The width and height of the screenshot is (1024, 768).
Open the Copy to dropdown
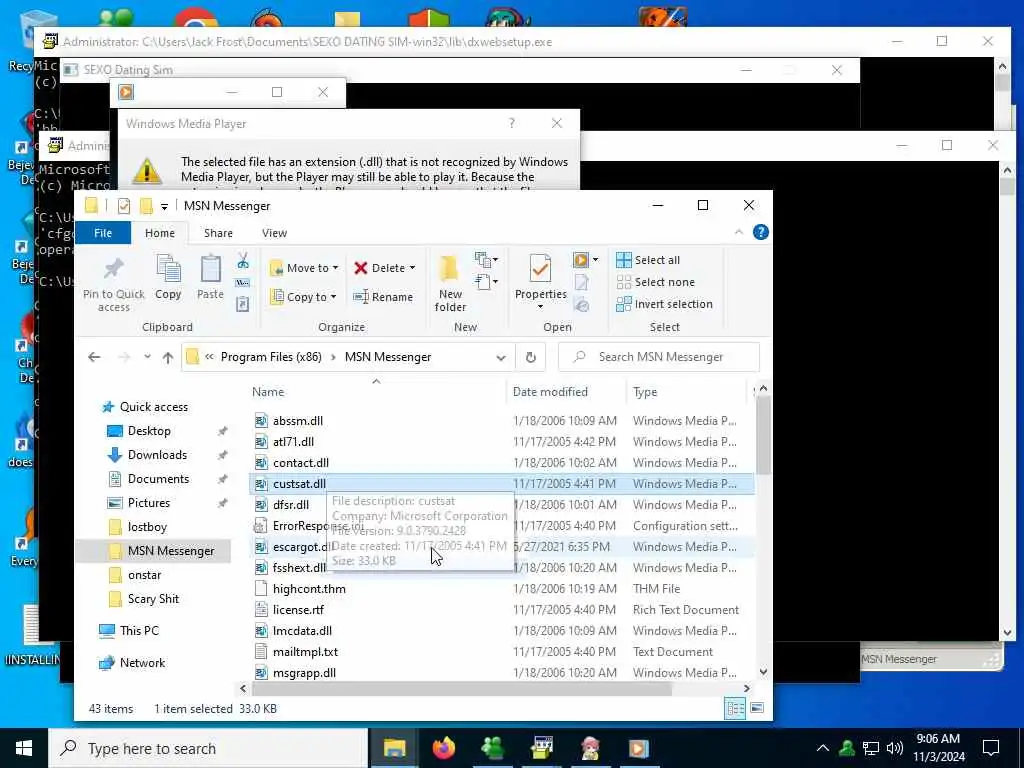(304, 297)
